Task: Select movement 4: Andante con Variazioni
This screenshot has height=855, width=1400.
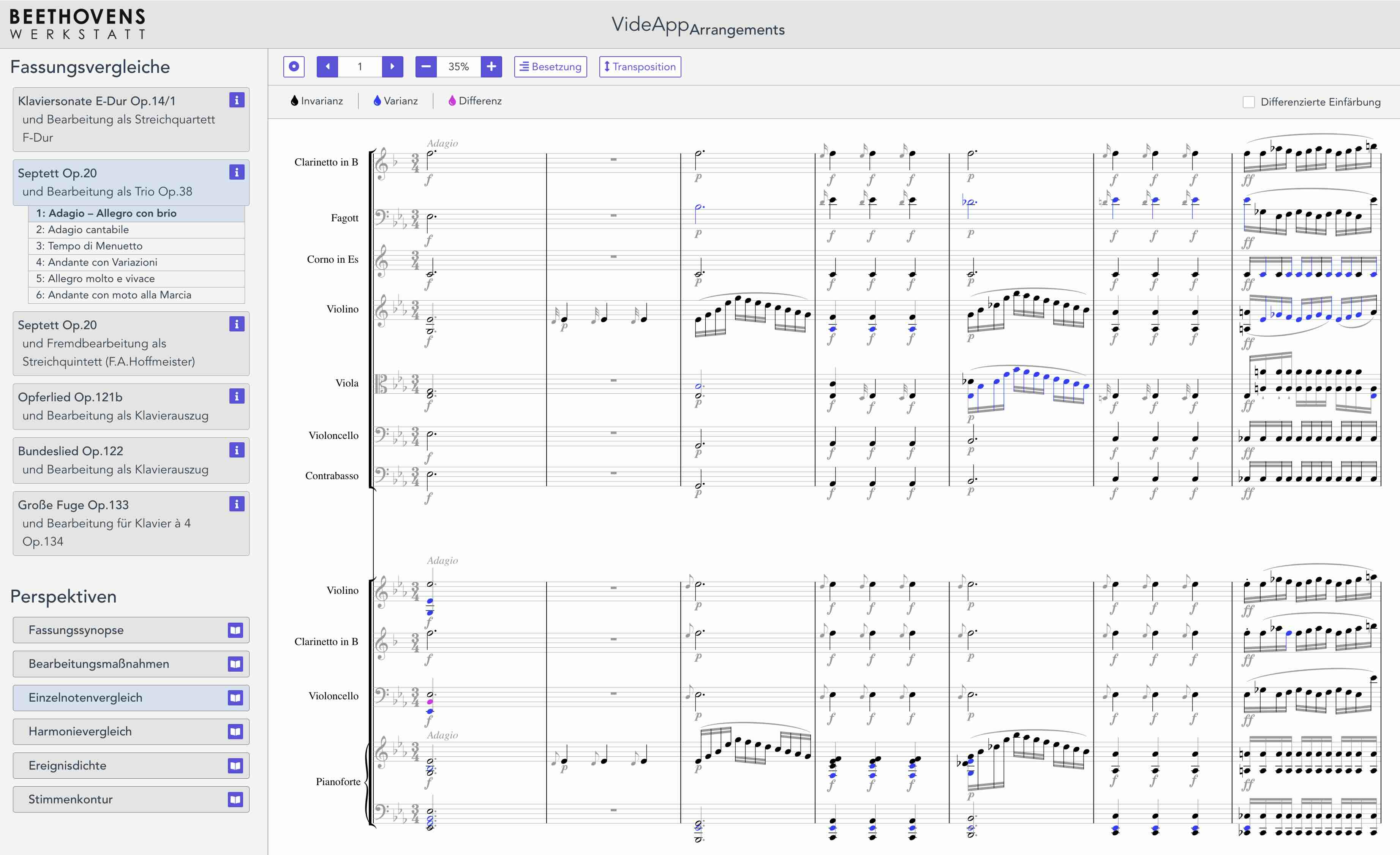Action: [136, 262]
